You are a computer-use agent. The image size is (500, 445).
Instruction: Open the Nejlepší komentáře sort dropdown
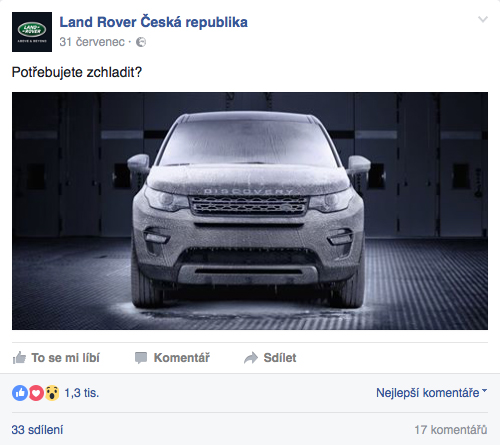(x=432, y=393)
